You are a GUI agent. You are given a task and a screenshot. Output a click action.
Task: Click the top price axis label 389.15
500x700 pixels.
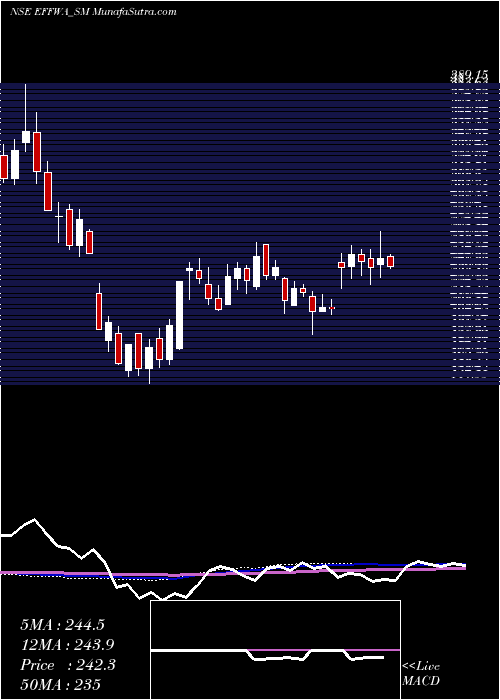point(469,75)
